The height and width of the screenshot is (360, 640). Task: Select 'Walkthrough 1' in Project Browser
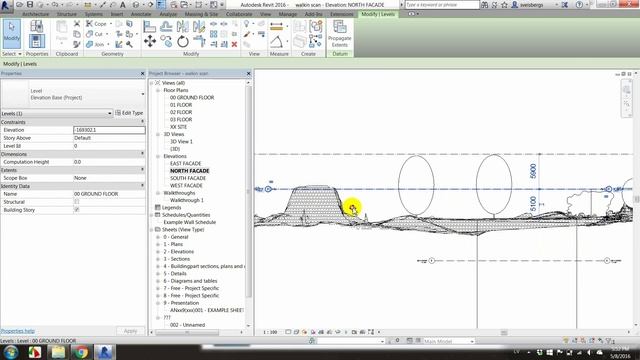pos(187,200)
